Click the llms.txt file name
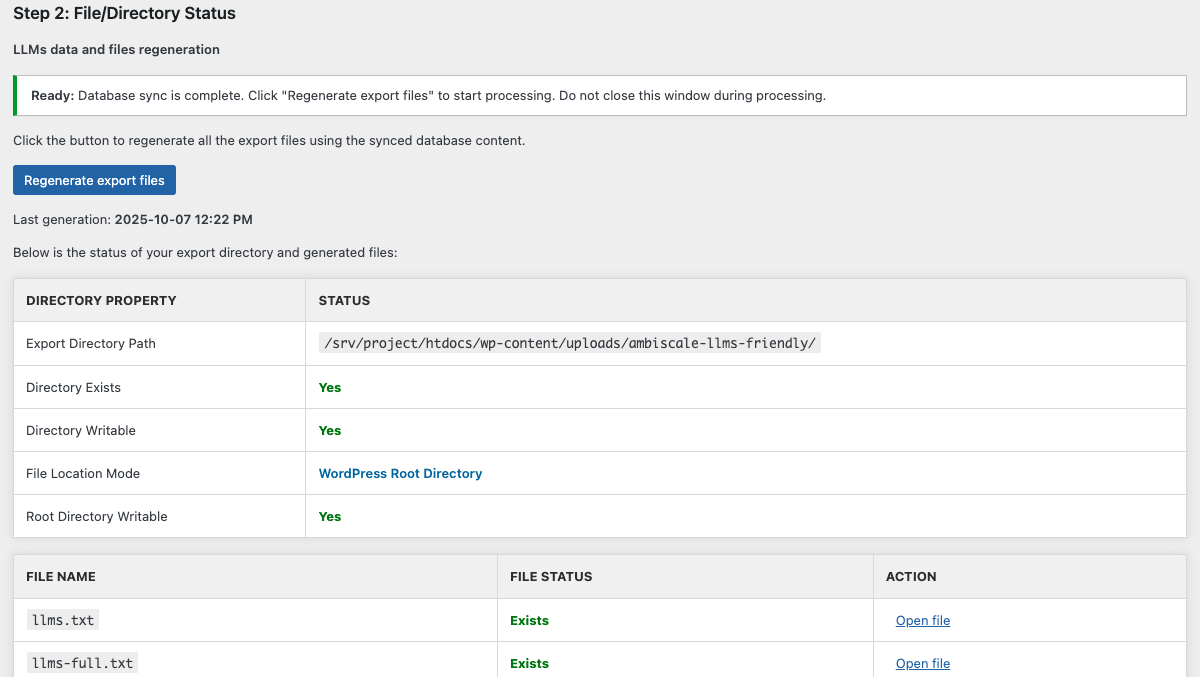 (x=63, y=621)
